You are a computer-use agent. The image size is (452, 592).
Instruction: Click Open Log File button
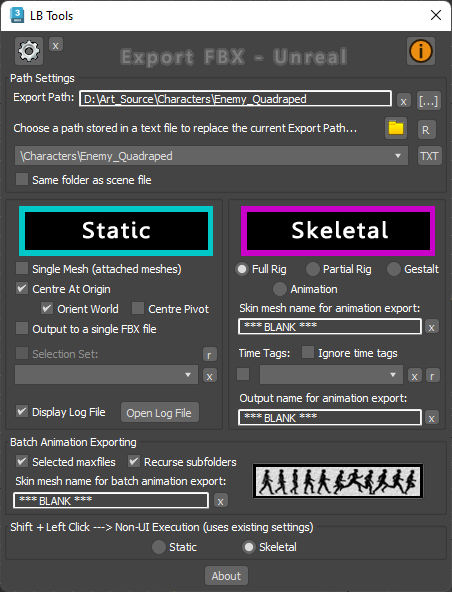tap(160, 412)
